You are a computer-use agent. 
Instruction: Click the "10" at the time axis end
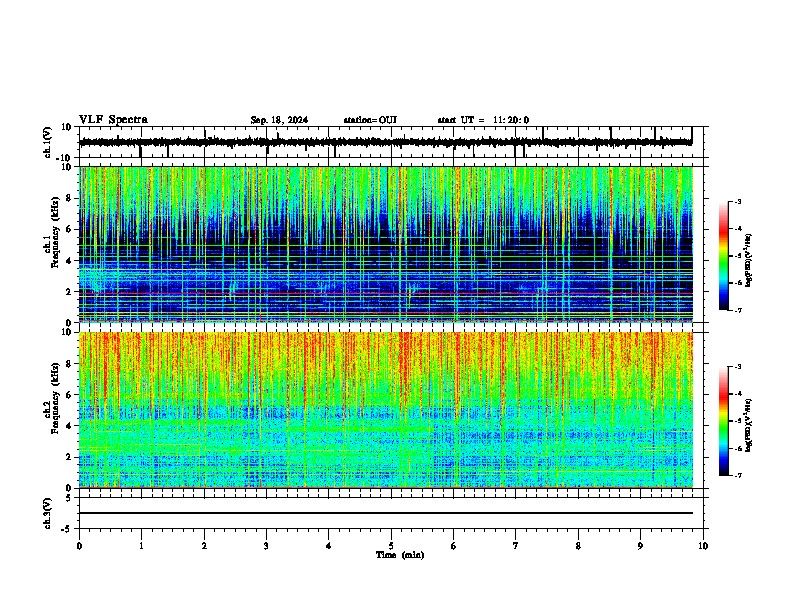click(x=703, y=546)
